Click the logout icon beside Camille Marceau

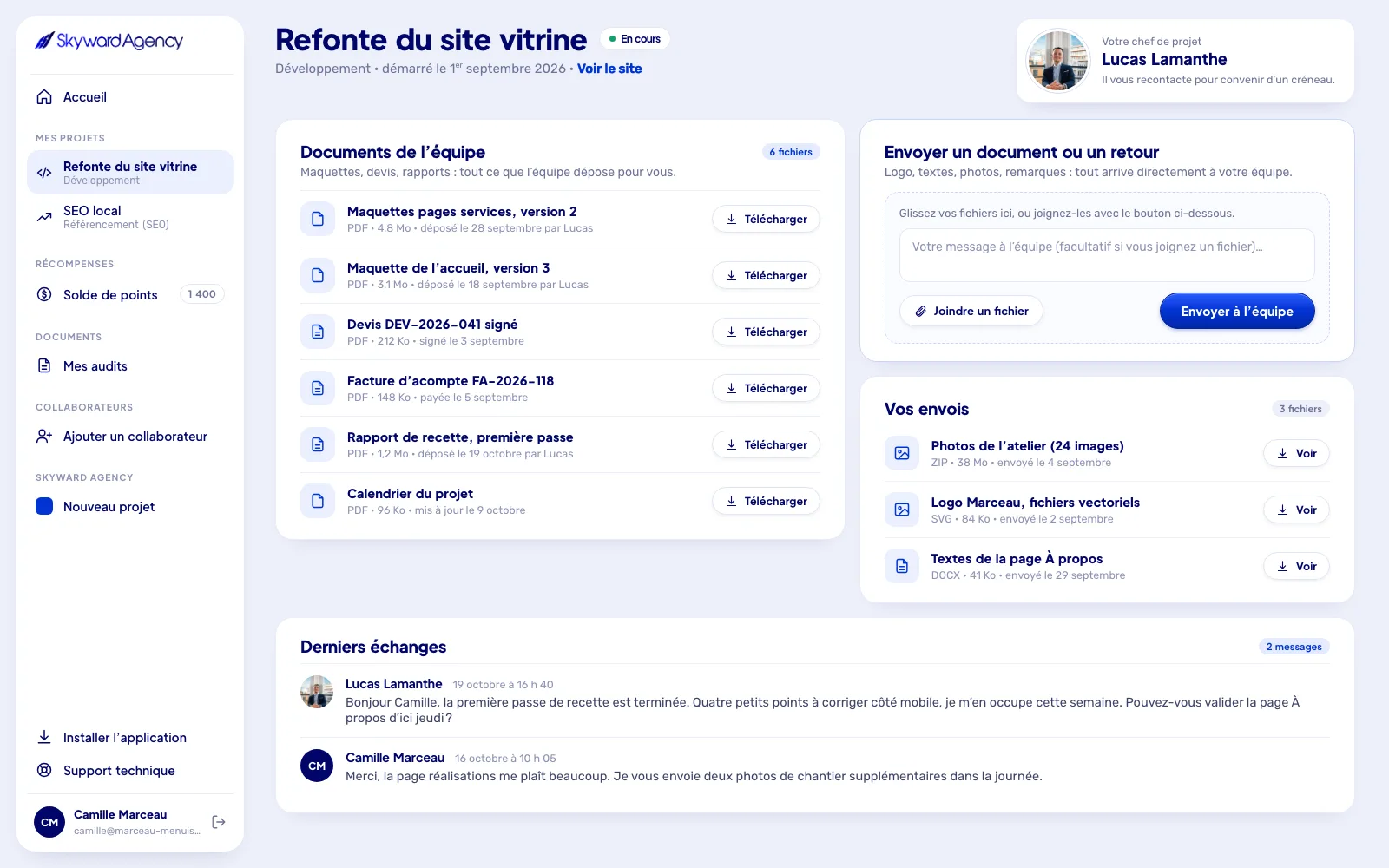pyautogui.click(x=219, y=822)
